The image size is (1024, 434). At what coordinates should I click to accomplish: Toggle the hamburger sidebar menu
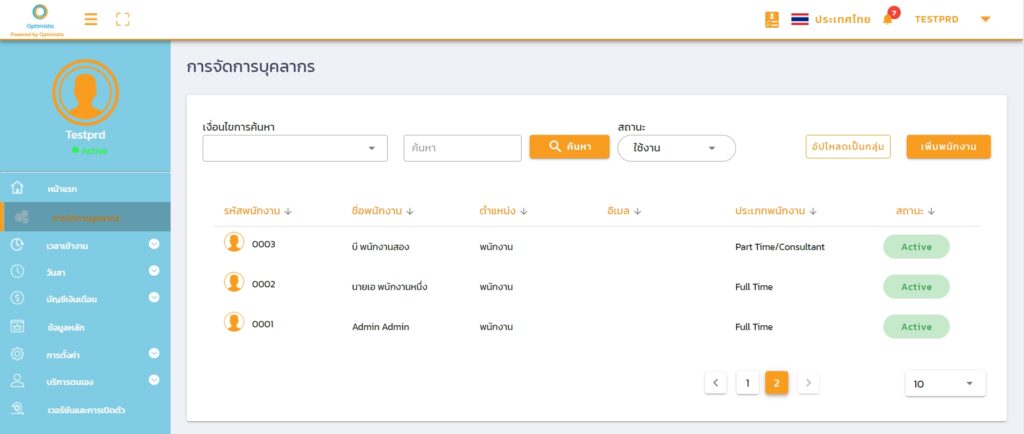[91, 19]
